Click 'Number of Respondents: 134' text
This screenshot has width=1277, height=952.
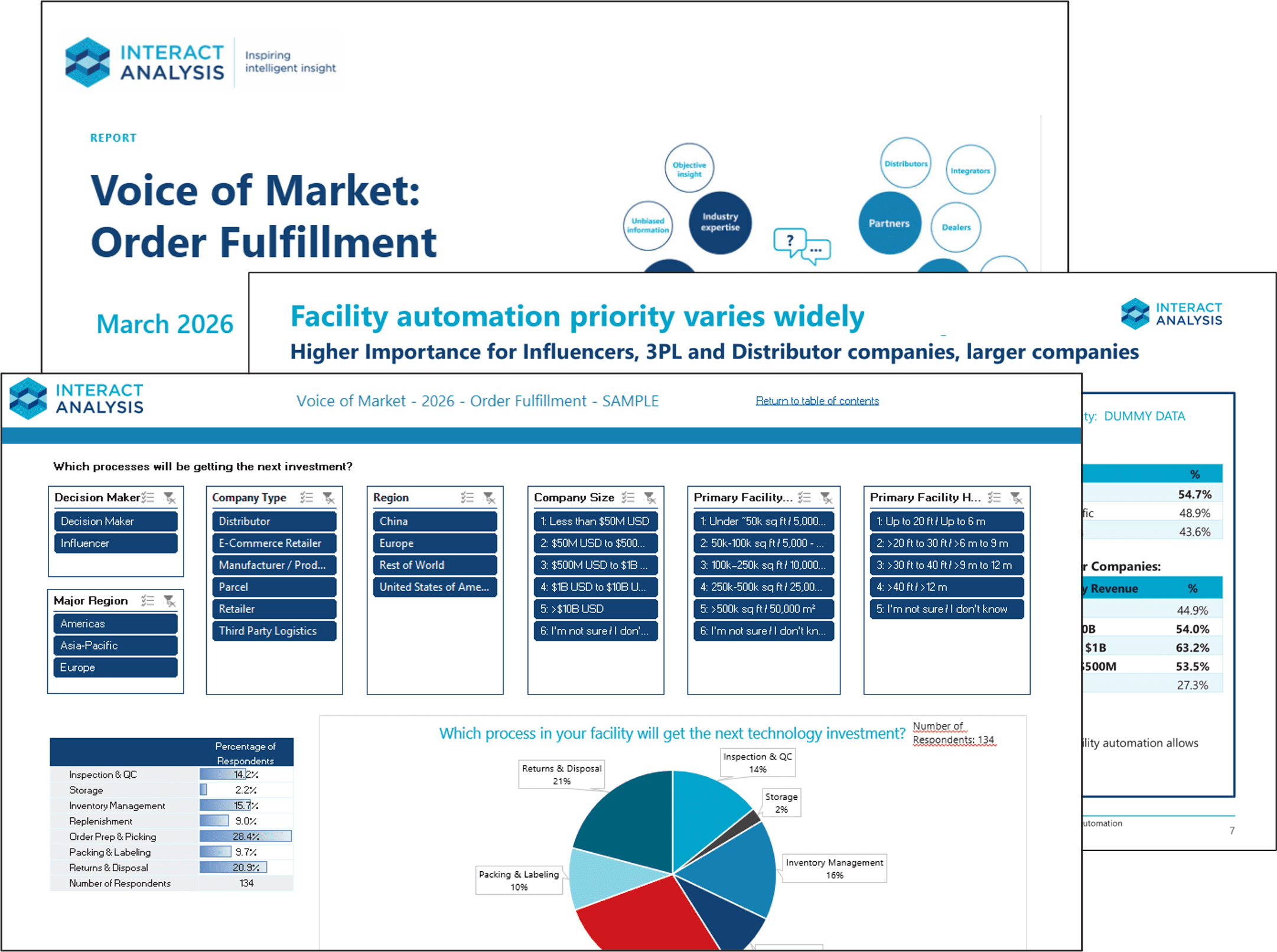(954, 733)
